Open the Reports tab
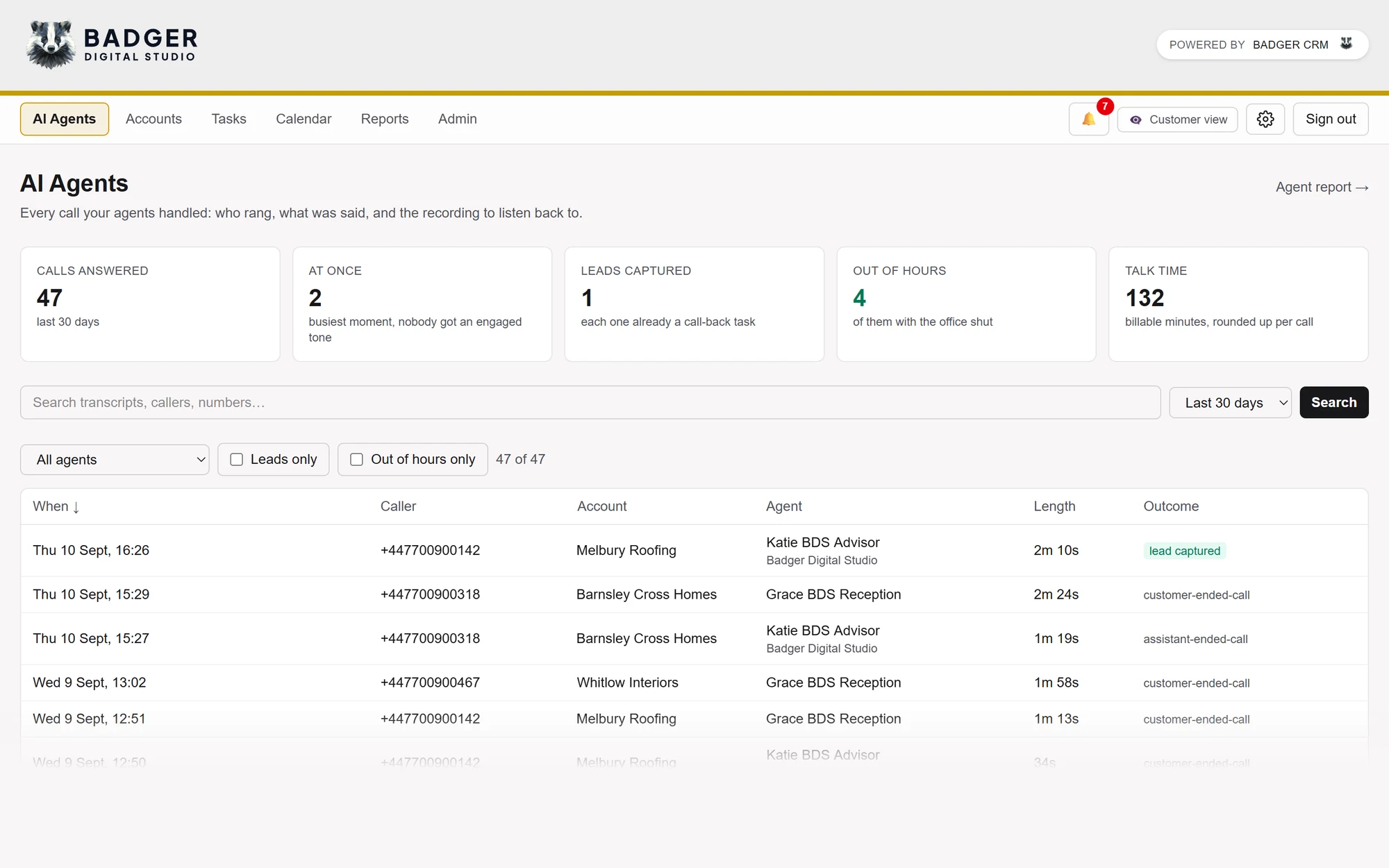 click(385, 119)
